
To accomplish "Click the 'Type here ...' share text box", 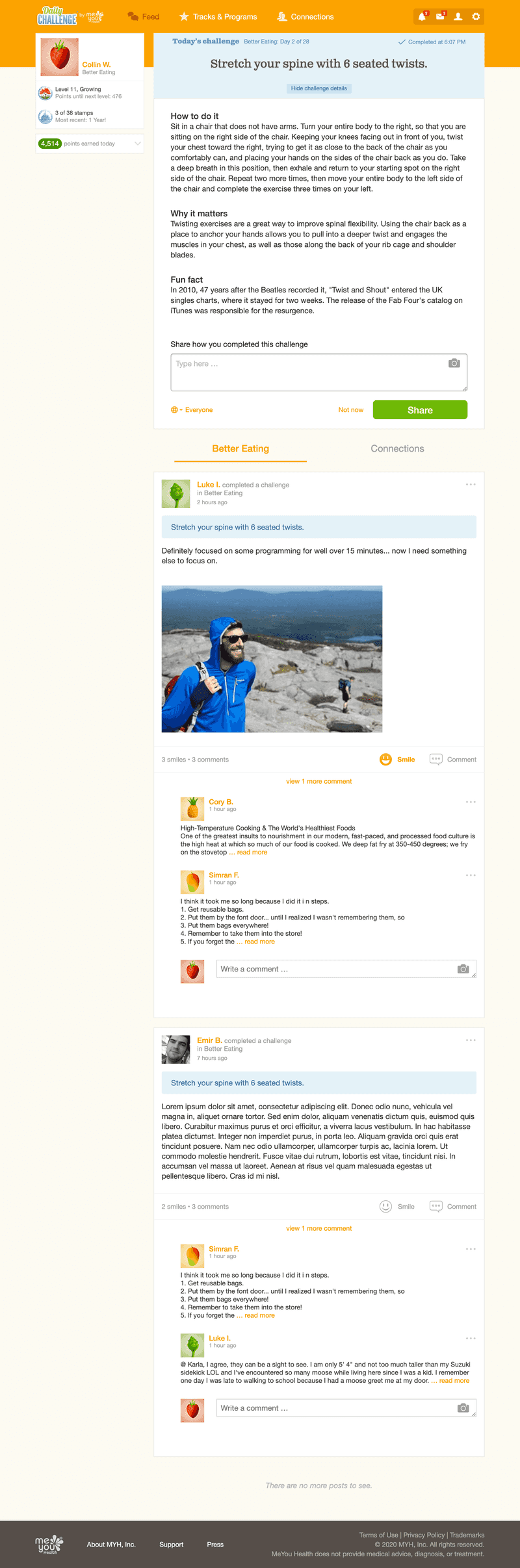I will [x=318, y=372].
